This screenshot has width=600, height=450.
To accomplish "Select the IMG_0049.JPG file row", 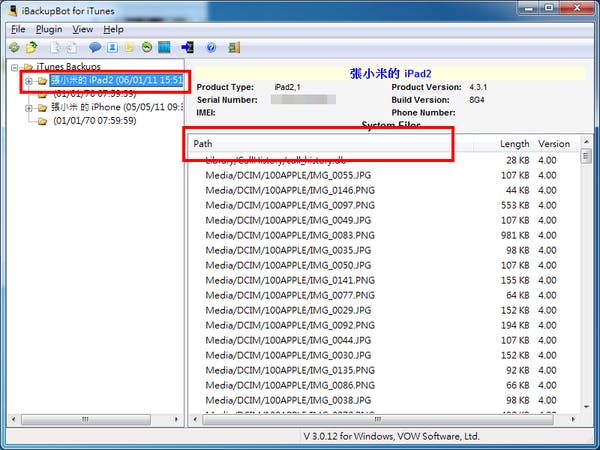I will 385,220.
